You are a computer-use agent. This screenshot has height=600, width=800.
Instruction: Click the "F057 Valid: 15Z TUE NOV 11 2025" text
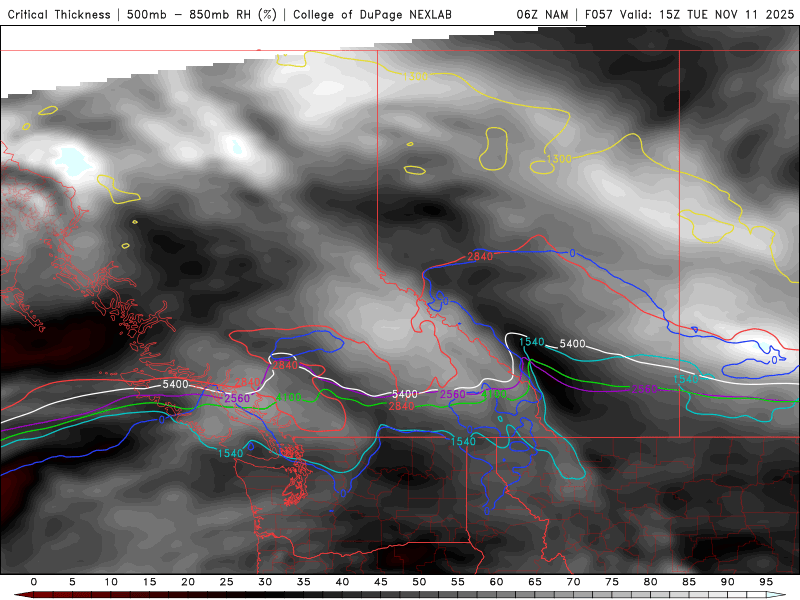click(689, 15)
